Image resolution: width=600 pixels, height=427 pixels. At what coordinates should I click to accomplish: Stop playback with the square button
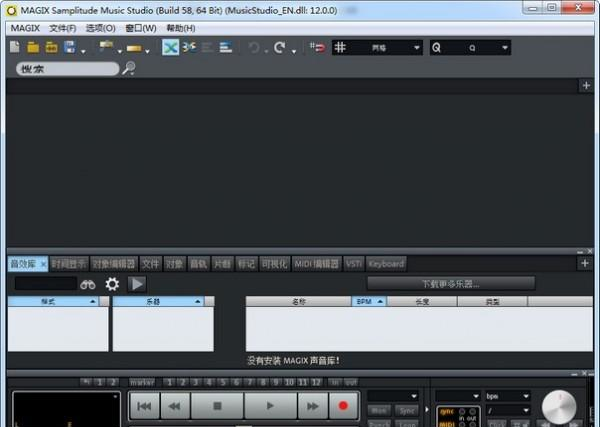pyautogui.click(x=217, y=406)
